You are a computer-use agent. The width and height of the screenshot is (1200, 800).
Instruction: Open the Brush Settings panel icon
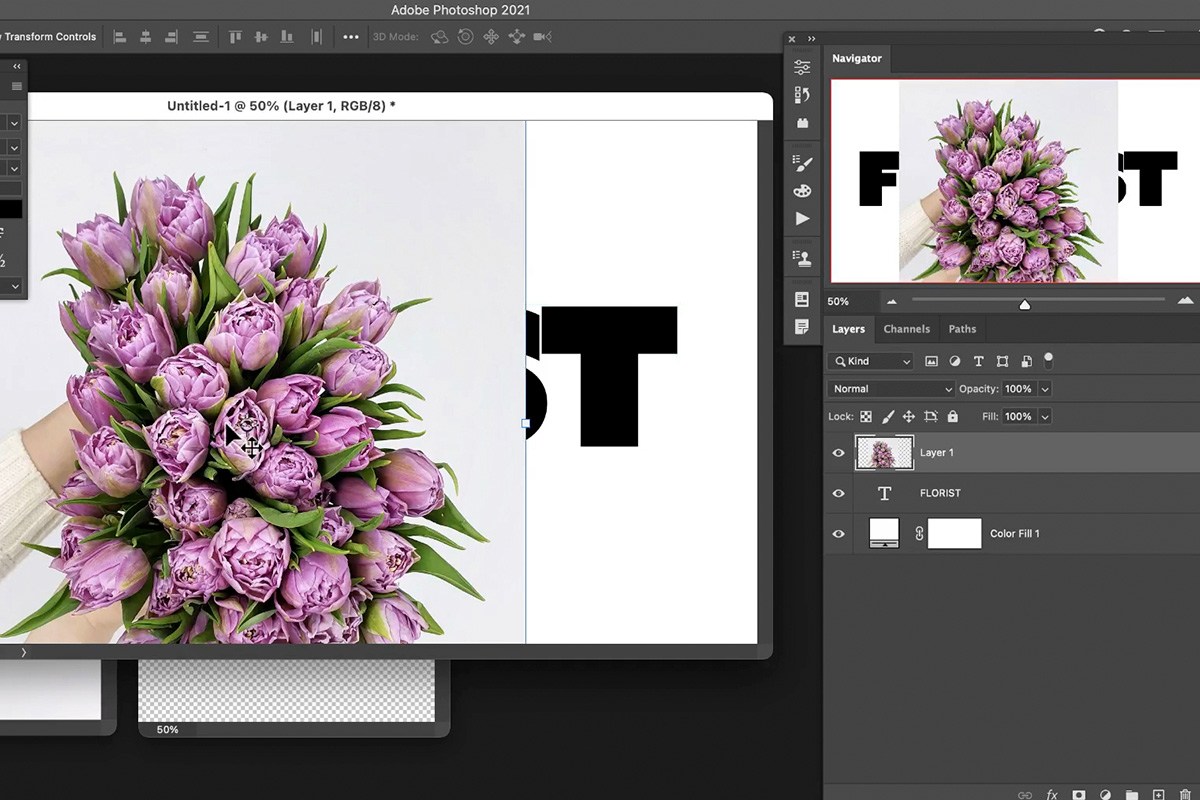[802, 162]
